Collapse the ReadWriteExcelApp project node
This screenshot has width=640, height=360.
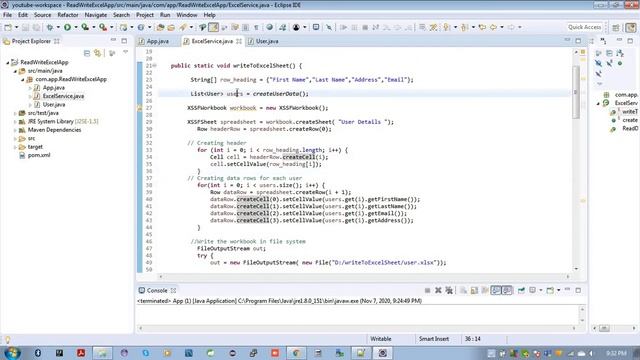click(8, 62)
